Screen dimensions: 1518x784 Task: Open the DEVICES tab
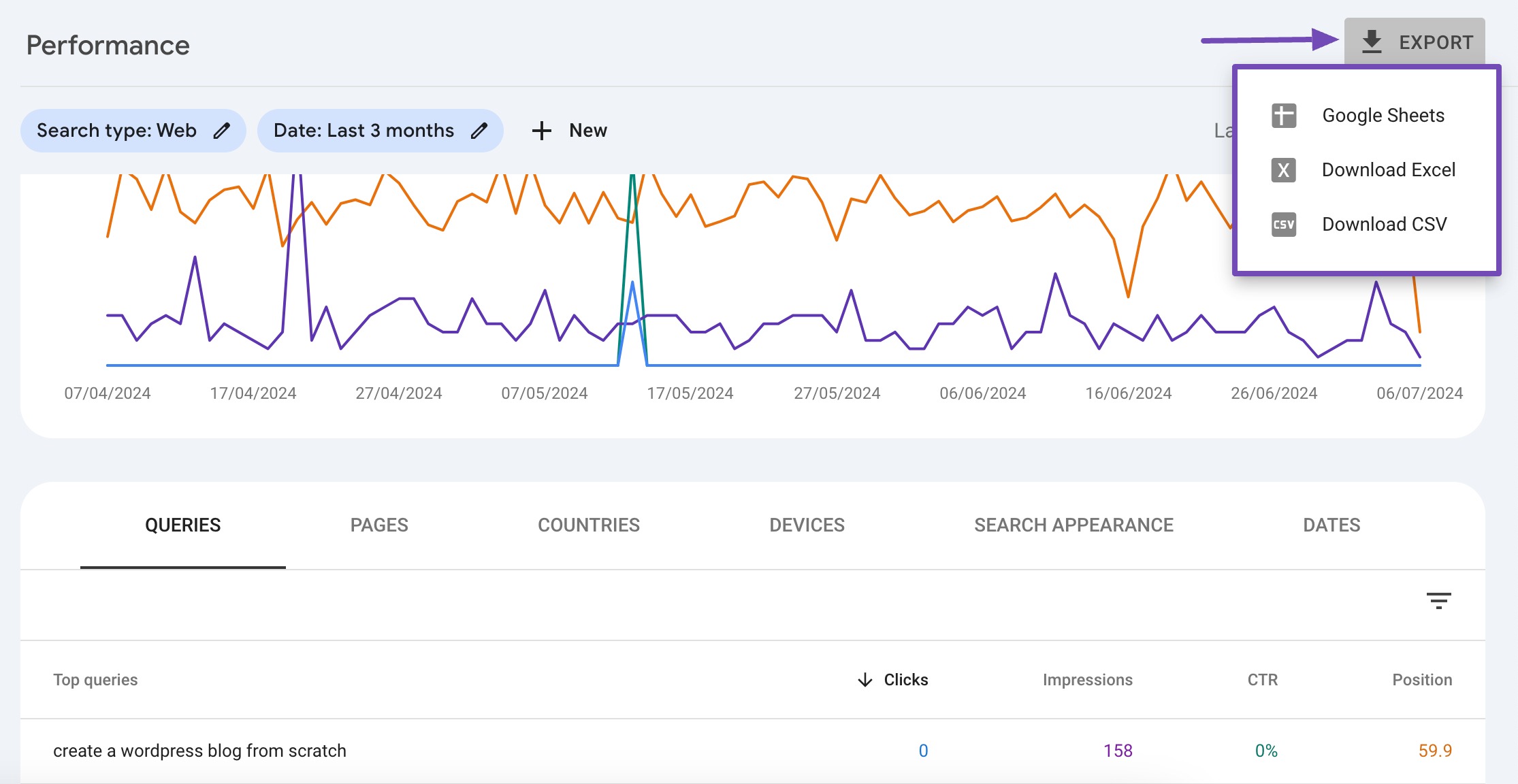coord(807,525)
